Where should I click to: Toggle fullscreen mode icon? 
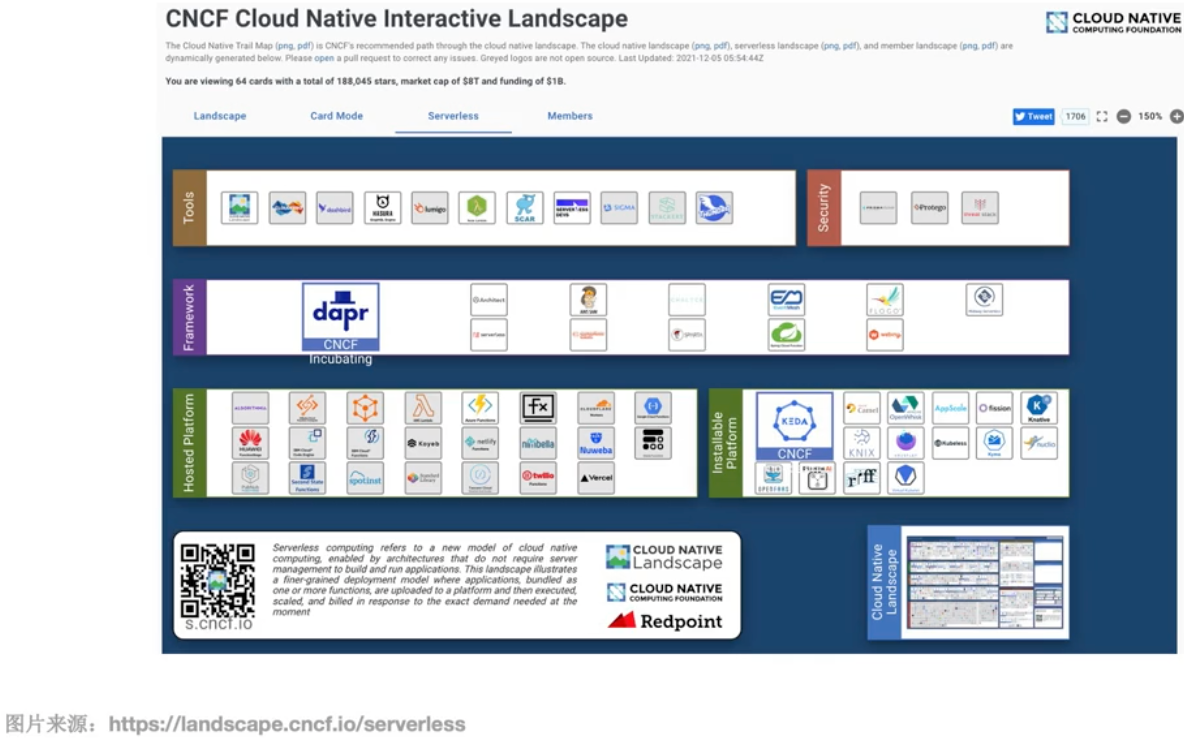coord(1102,116)
